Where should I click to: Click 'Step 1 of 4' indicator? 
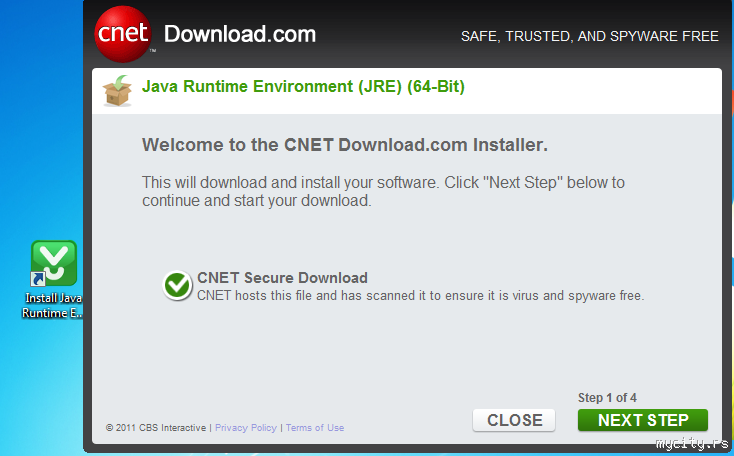coord(607,397)
